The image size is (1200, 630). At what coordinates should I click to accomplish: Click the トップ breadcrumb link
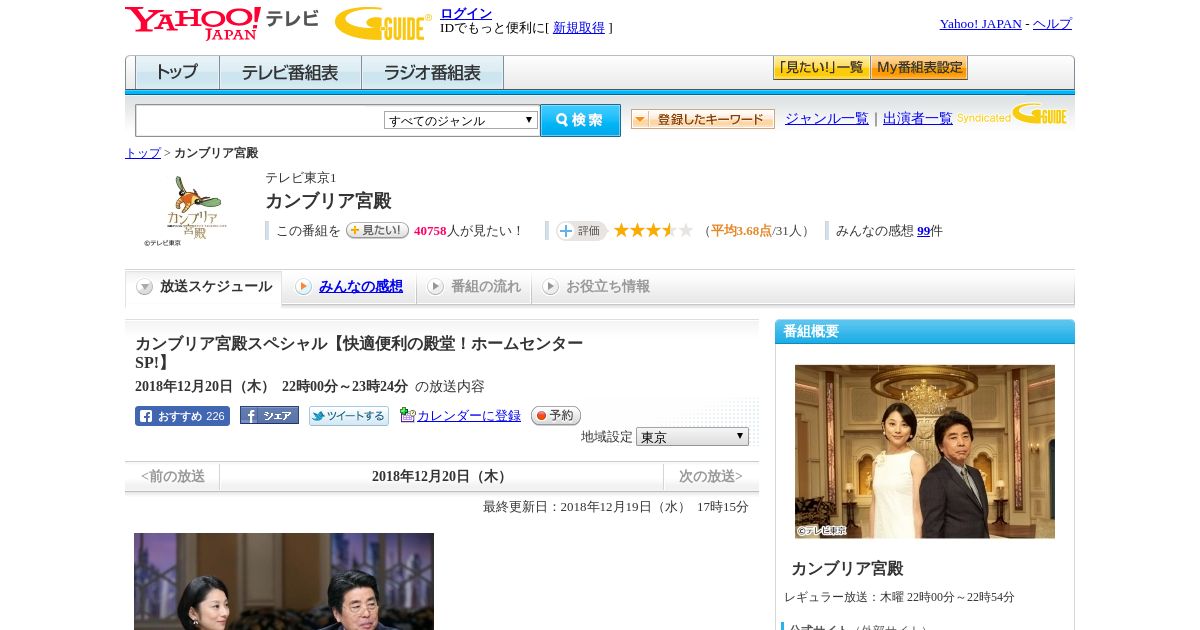click(x=143, y=153)
